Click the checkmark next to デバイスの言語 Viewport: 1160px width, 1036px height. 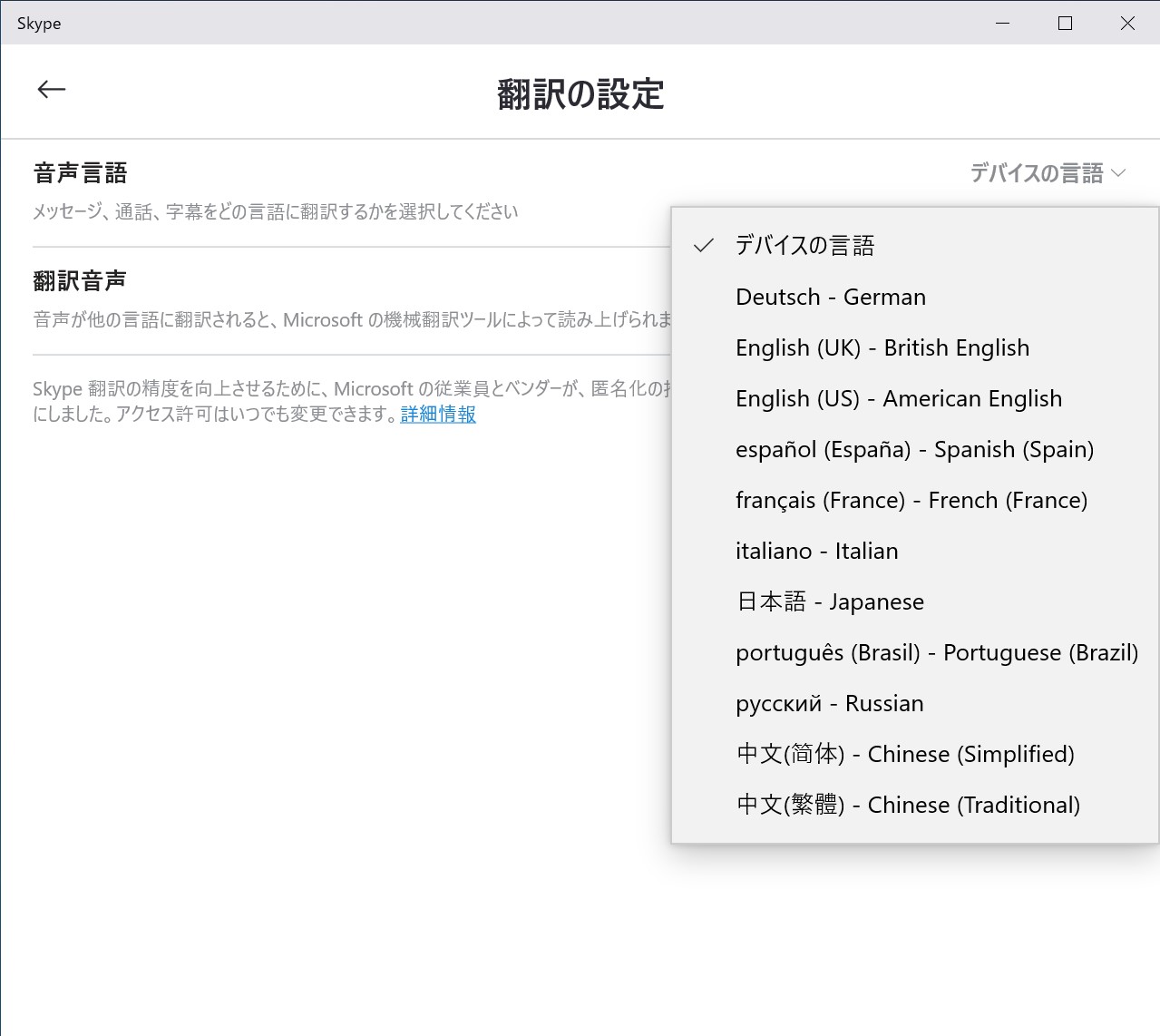pyautogui.click(x=703, y=244)
